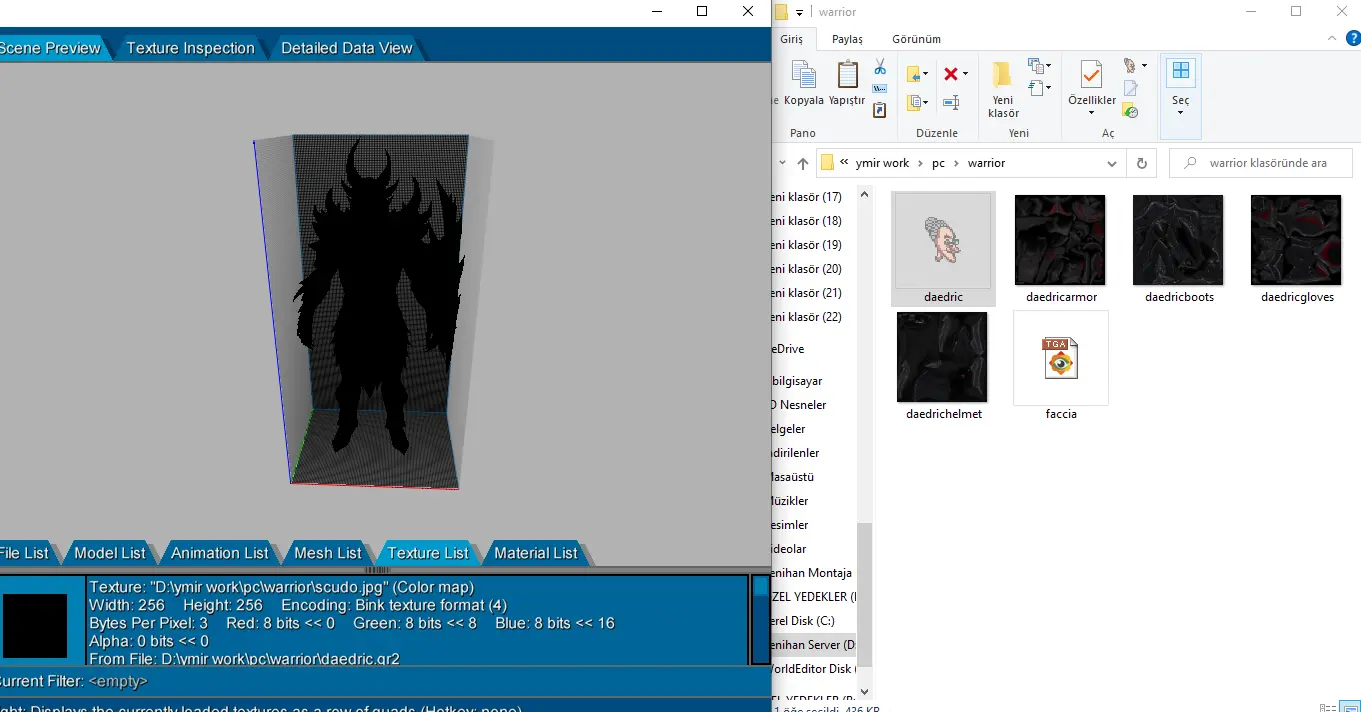This screenshot has height=712, width=1361.
Task: Click the Explorer navigation pane scrollbar
Action: (866, 595)
